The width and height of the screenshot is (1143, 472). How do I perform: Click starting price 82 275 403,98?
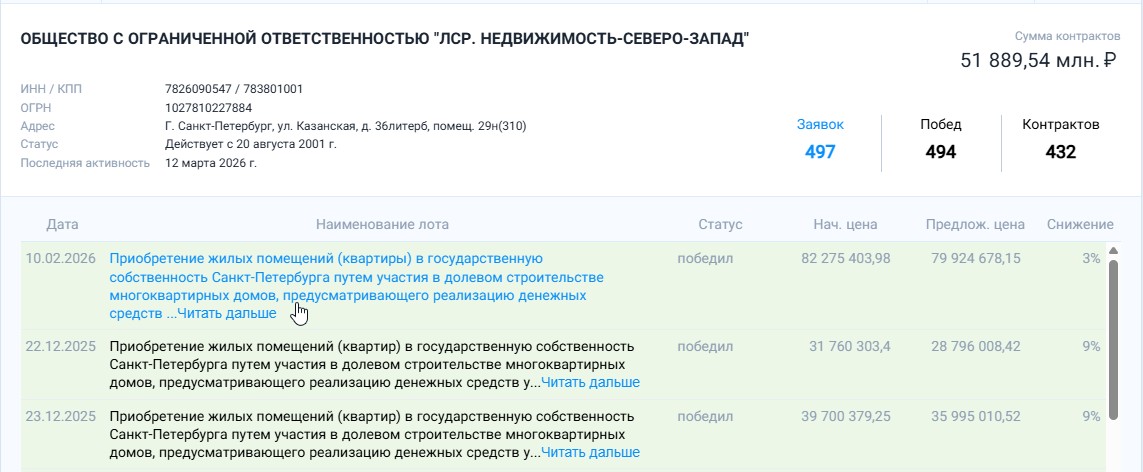(x=846, y=259)
